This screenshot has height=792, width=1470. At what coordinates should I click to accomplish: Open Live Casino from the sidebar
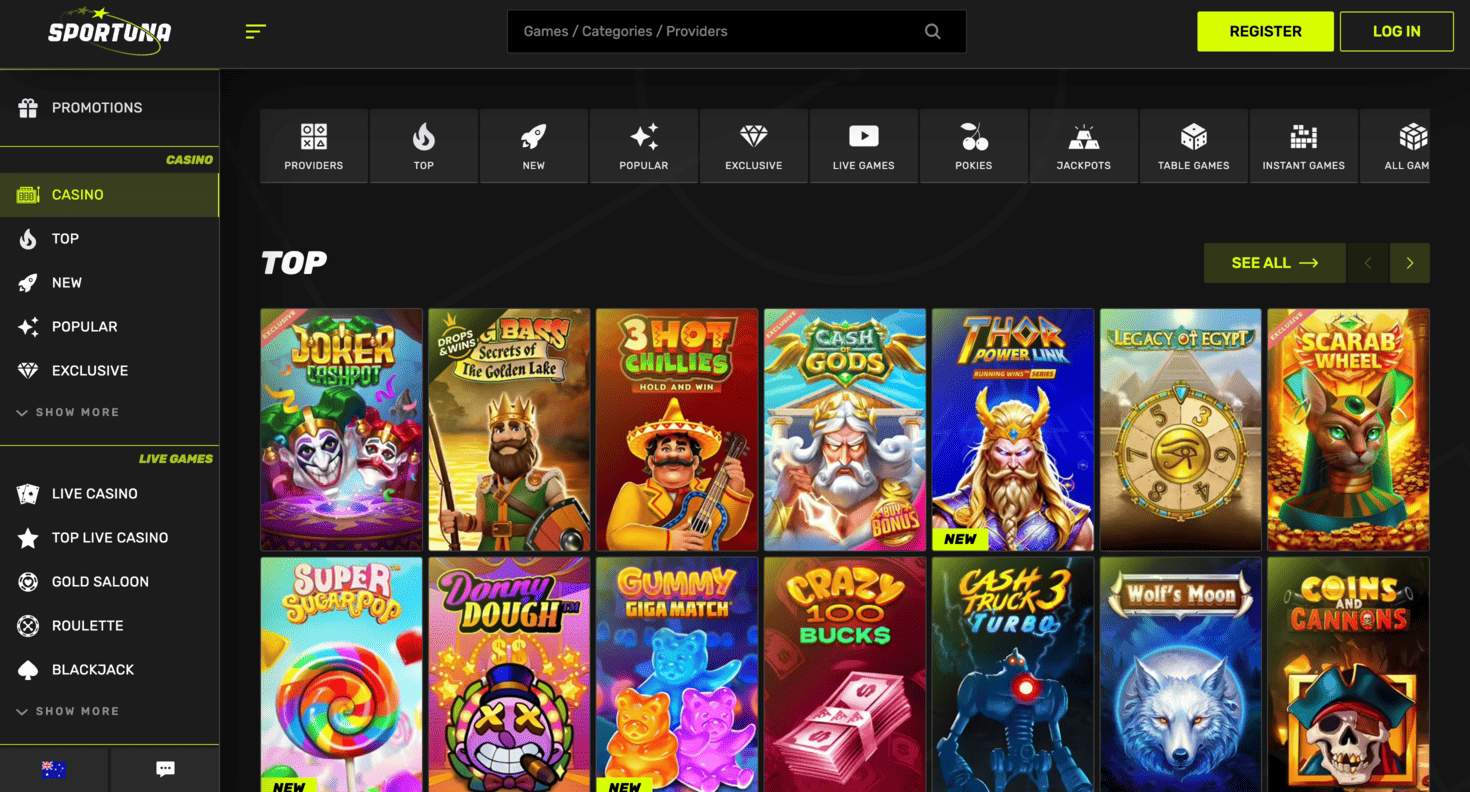coord(110,494)
